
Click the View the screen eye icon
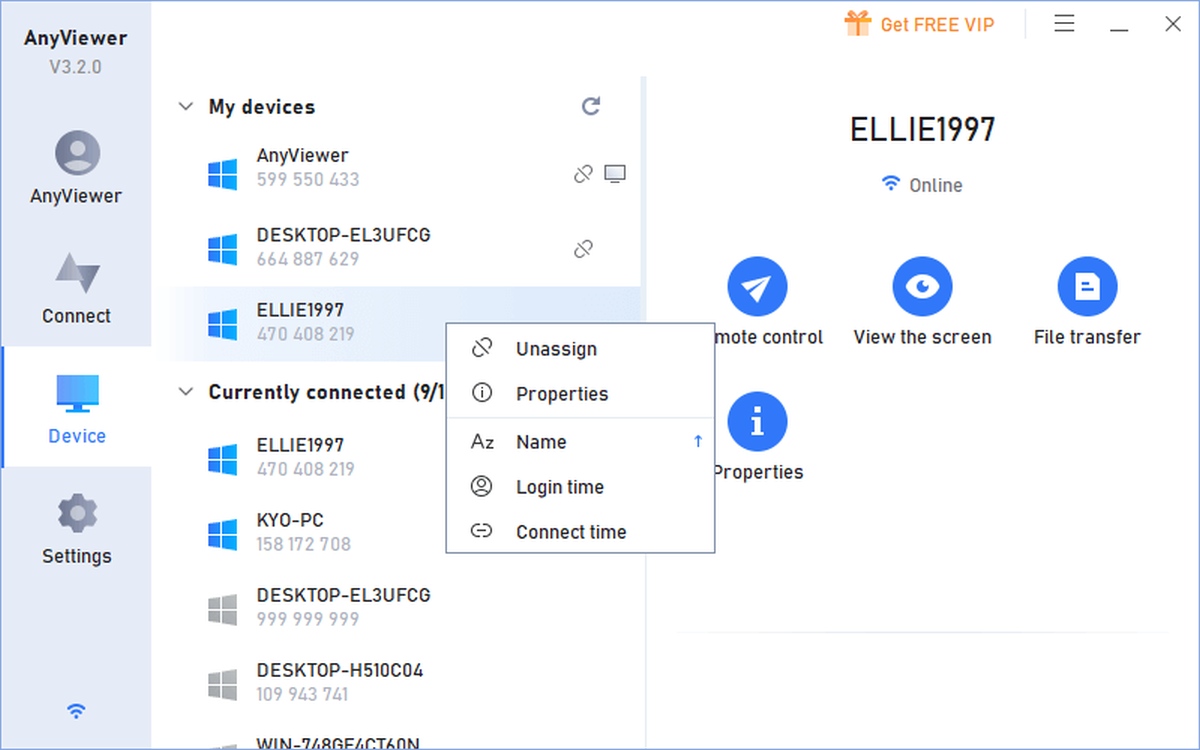coord(922,287)
